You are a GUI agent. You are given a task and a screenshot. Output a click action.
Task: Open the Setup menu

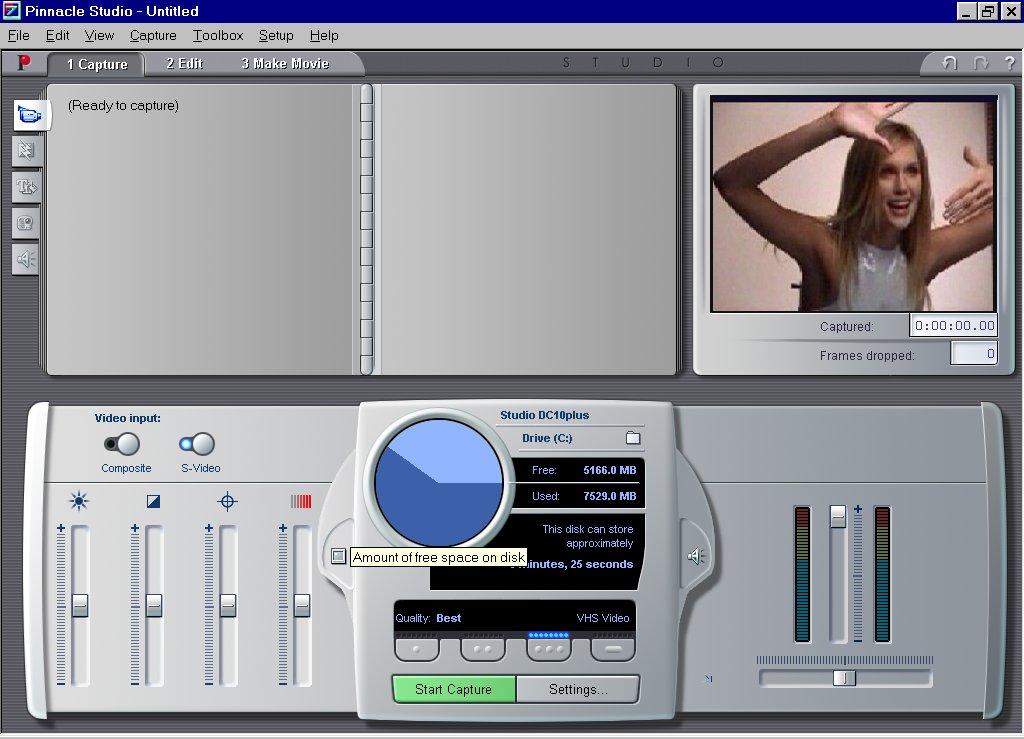pos(276,35)
